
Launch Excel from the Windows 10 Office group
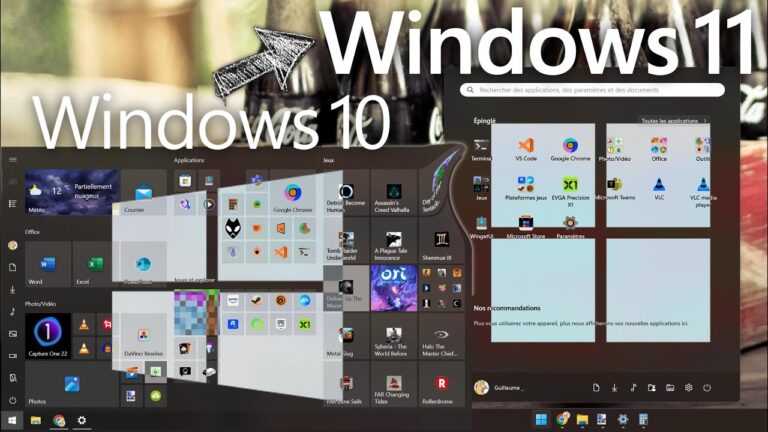coord(95,264)
